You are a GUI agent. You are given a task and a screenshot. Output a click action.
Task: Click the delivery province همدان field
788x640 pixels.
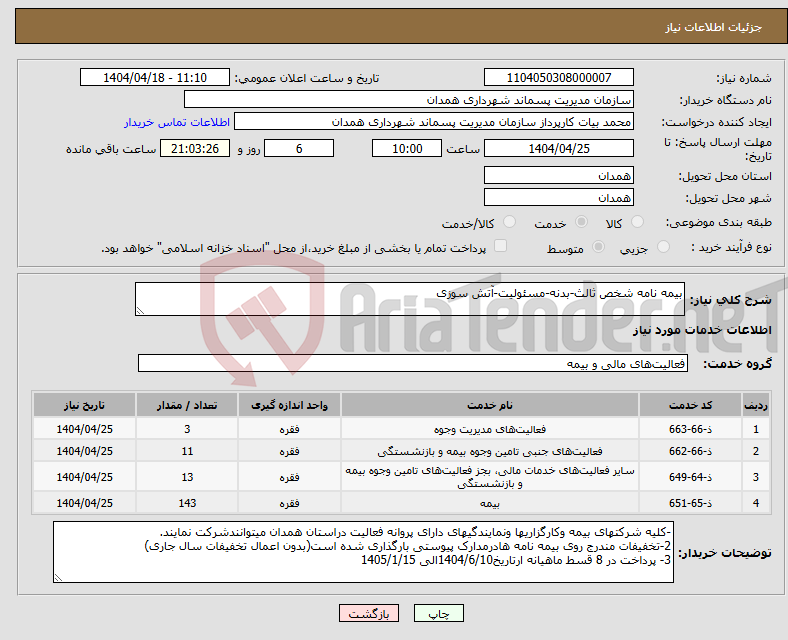pos(559,175)
